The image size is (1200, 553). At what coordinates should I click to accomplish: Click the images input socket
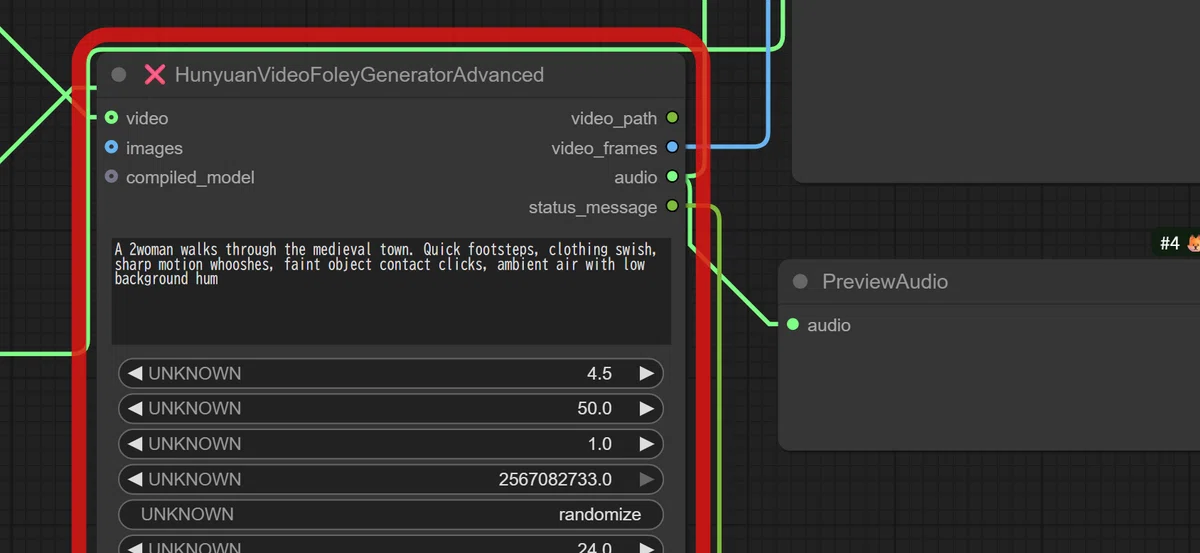point(111,148)
